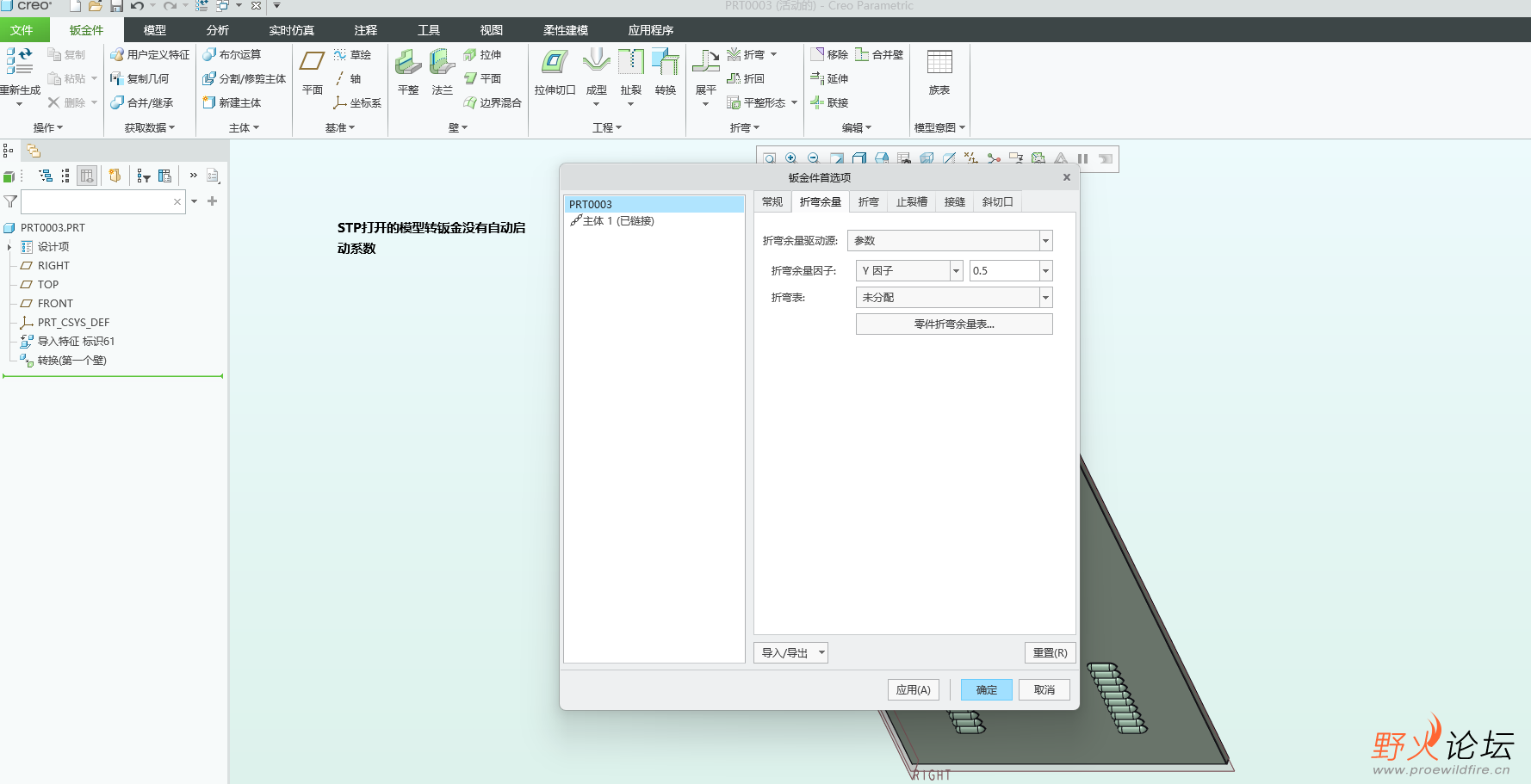Click the 展平 unbend icon
Screen dimensions: 1531x784
pos(706,62)
